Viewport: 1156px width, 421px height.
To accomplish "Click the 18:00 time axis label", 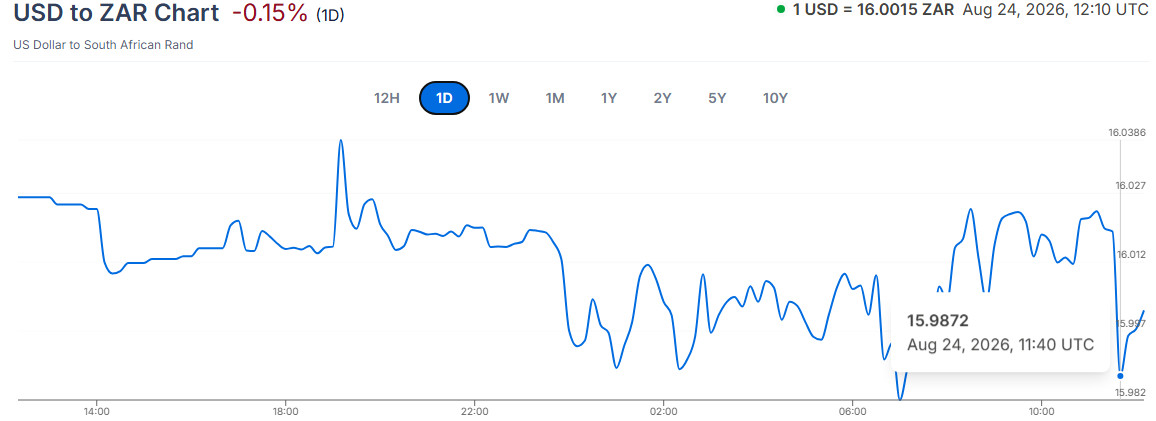I will [285, 411].
